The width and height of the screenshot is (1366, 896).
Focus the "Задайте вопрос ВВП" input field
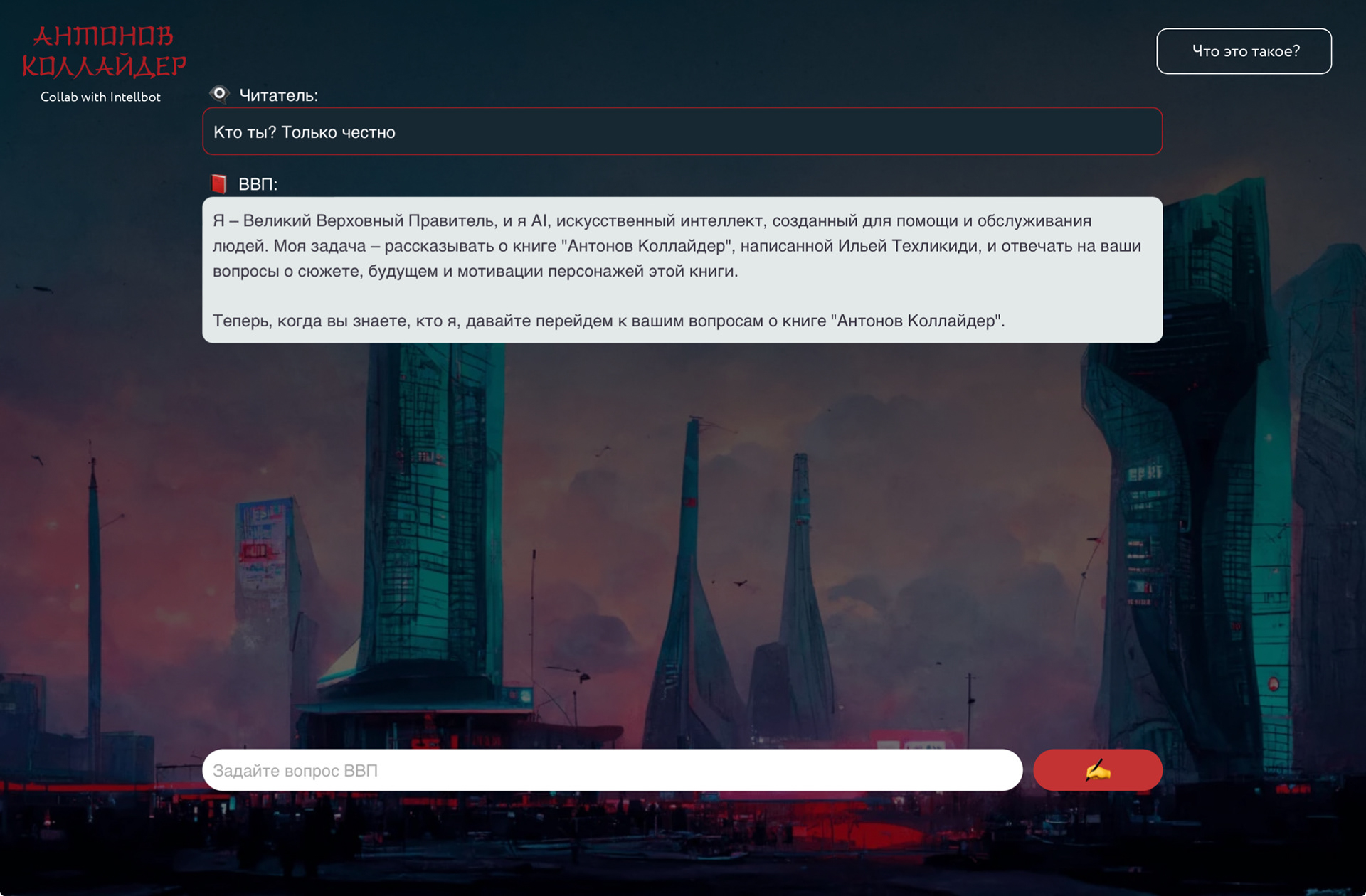(x=613, y=770)
